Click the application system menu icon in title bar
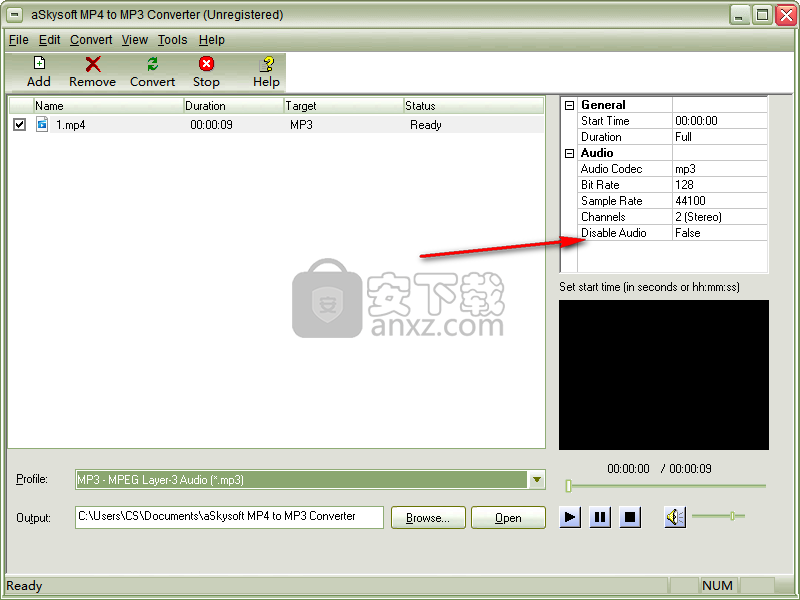Viewport: 800px width, 600px height. (x=15, y=15)
